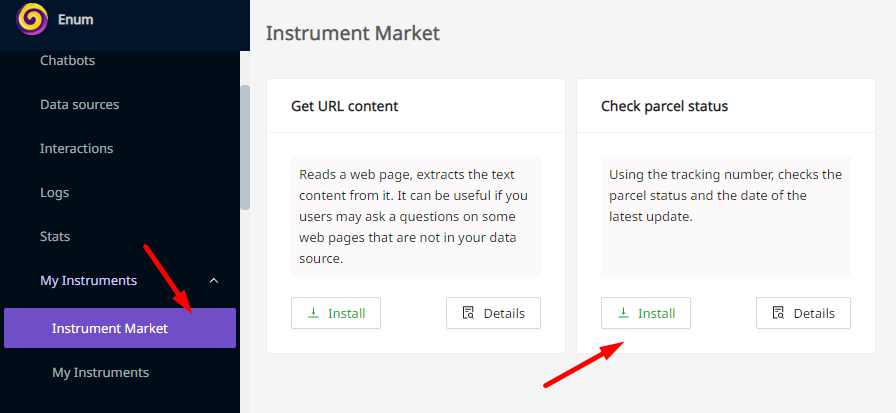Screen dimensions: 896x413
Task: Select highlighted Instrument Market item
Action: [x=120, y=328]
